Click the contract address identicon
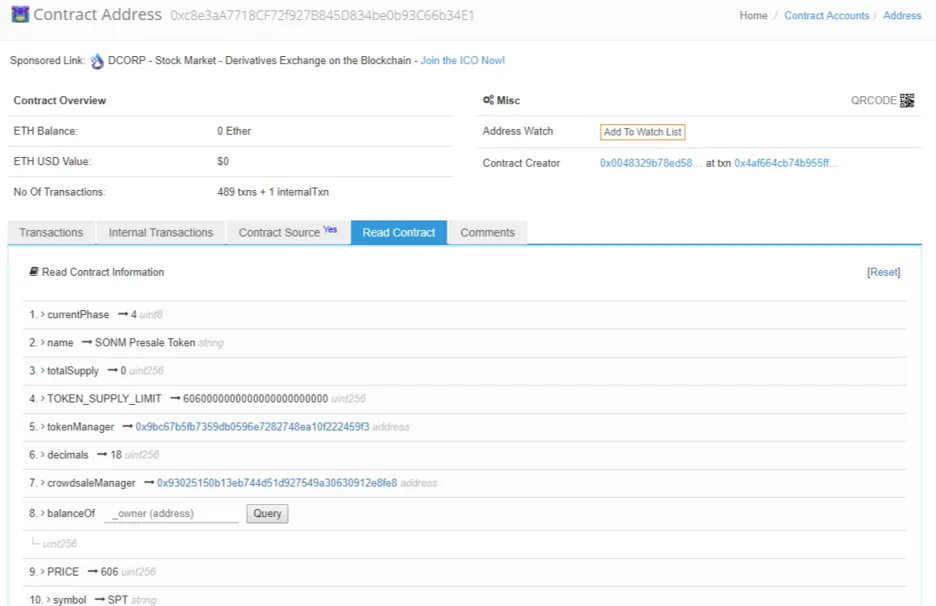Screen dimensions: 936x606 point(20,14)
